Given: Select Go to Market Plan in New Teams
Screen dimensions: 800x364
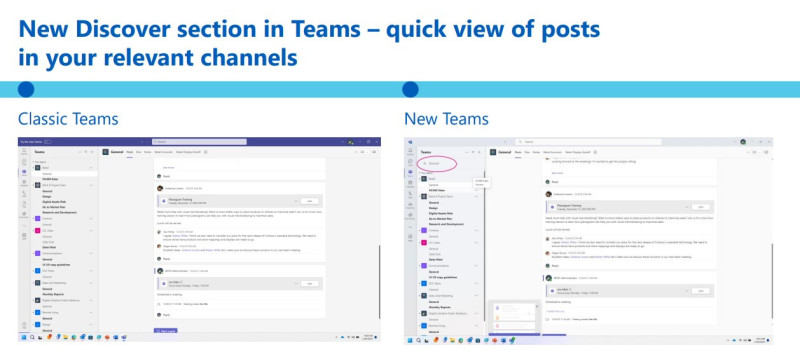Looking at the screenshot, I should [x=440, y=219].
